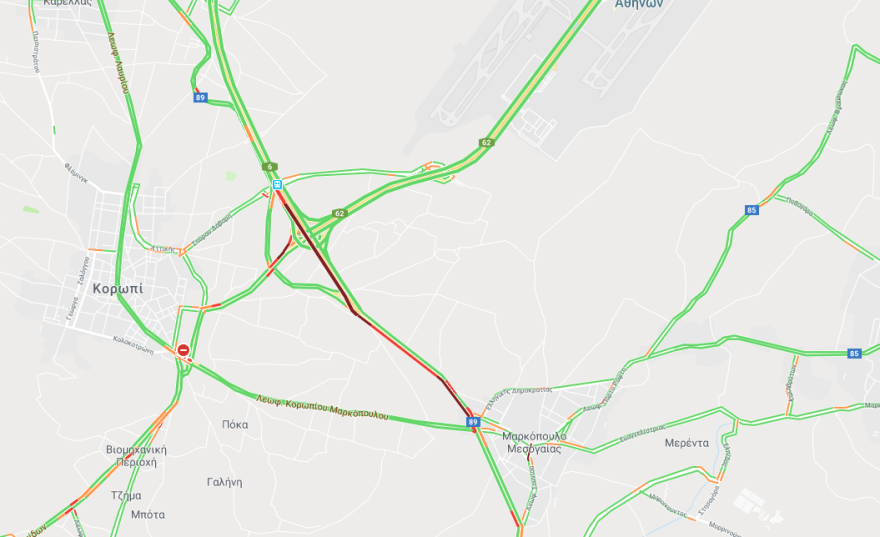Click the Μπότα place label
This screenshot has height=537, width=880.
[148, 514]
